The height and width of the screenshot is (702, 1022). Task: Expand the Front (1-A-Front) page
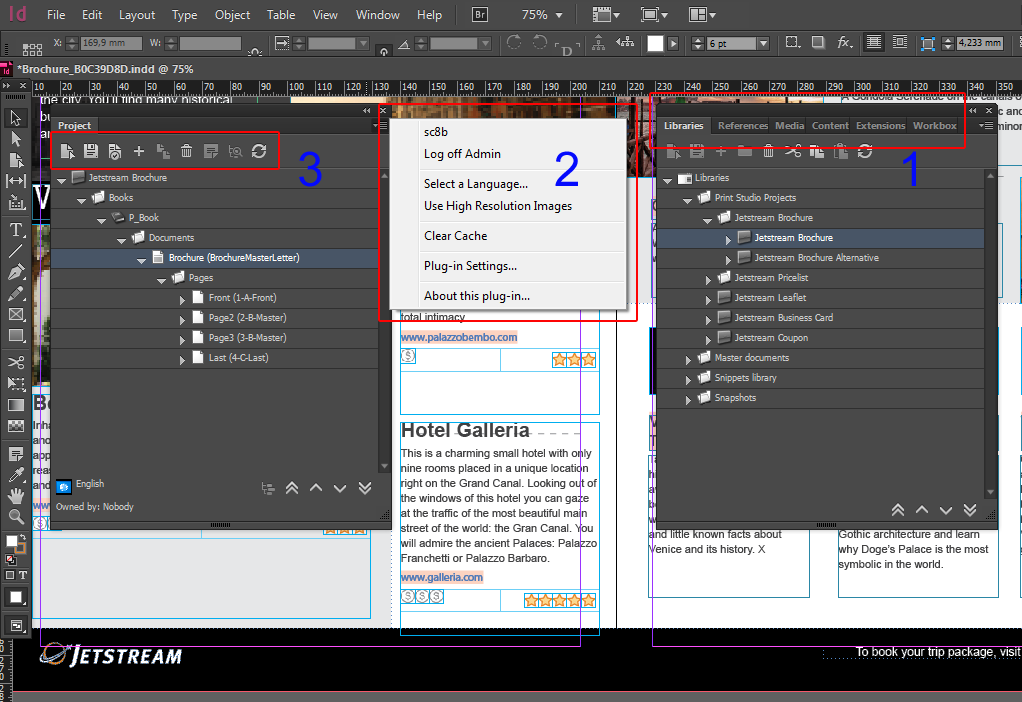(182, 299)
